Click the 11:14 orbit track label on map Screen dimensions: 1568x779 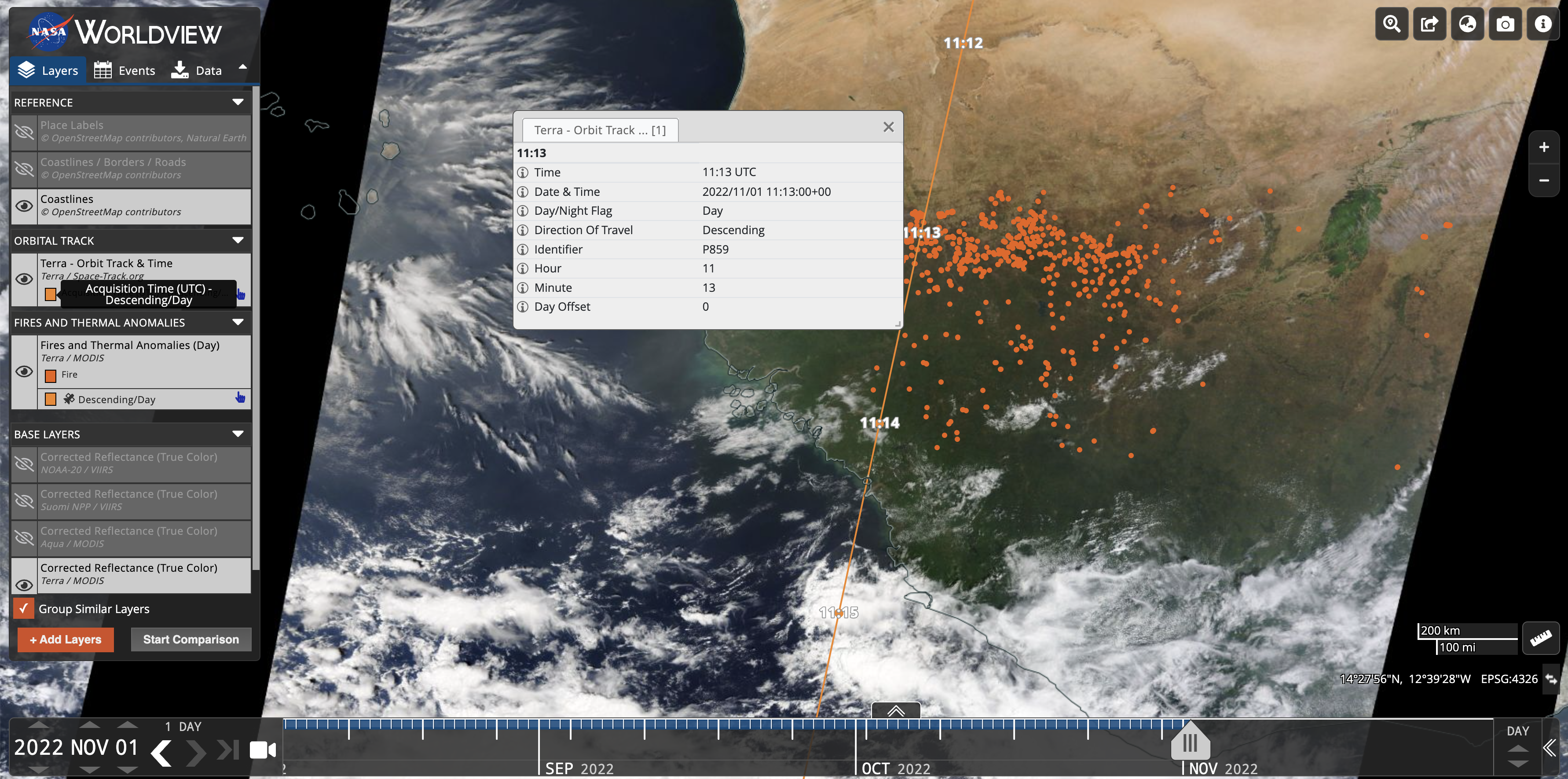point(879,423)
